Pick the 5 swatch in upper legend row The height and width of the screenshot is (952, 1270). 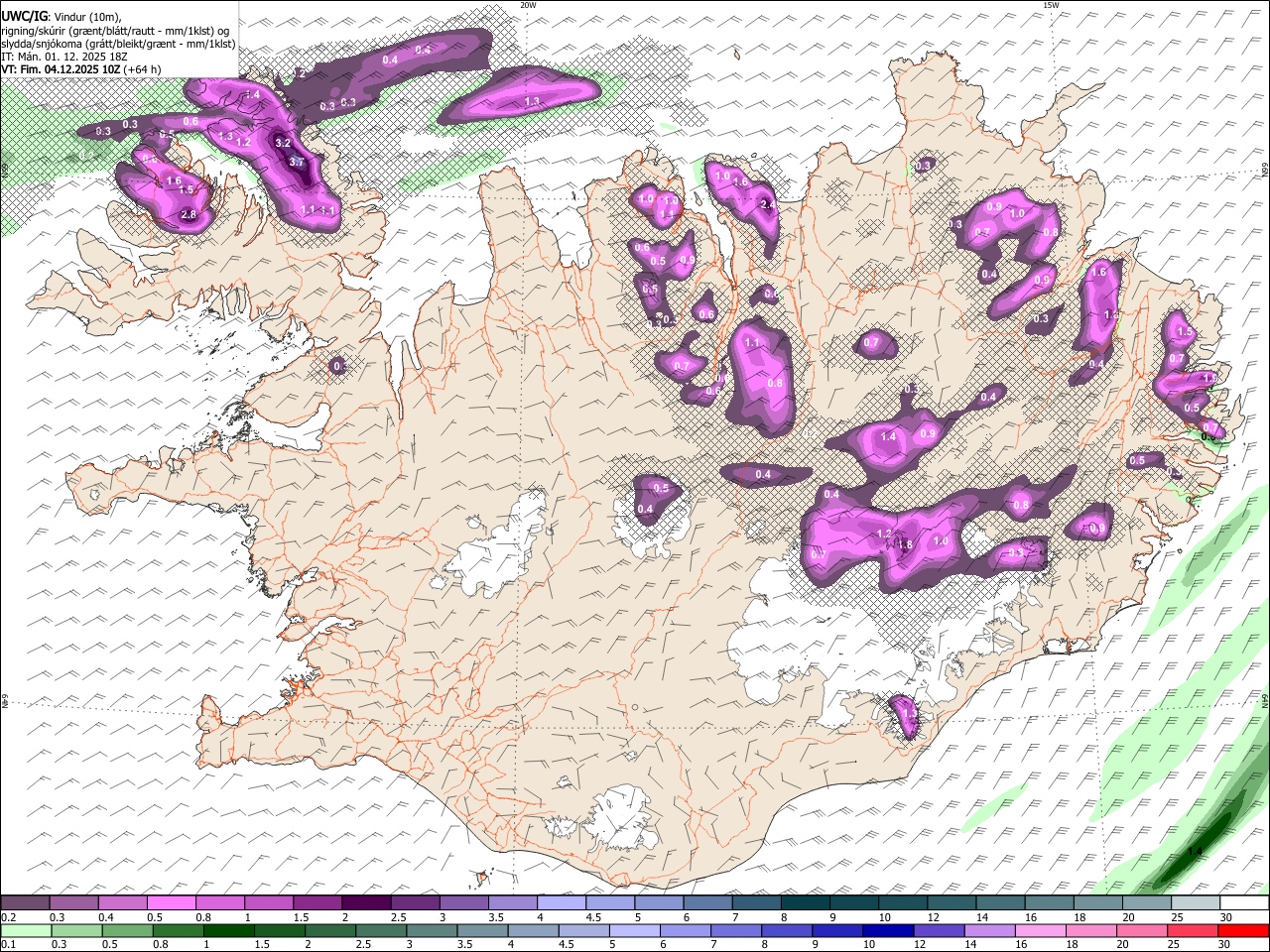(x=659, y=902)
